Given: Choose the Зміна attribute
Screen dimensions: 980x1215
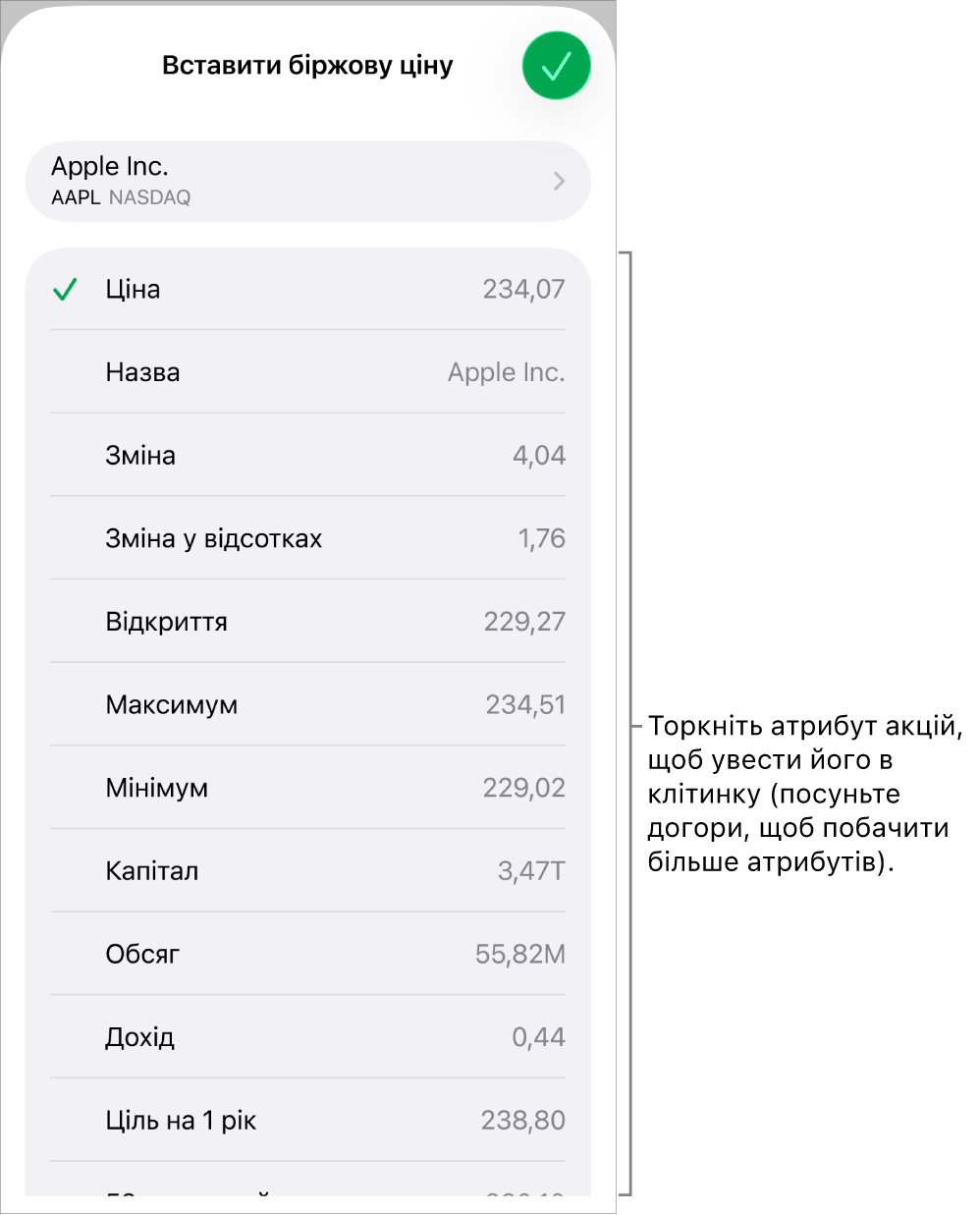Looking at the screenshot, I should (308, 455).
